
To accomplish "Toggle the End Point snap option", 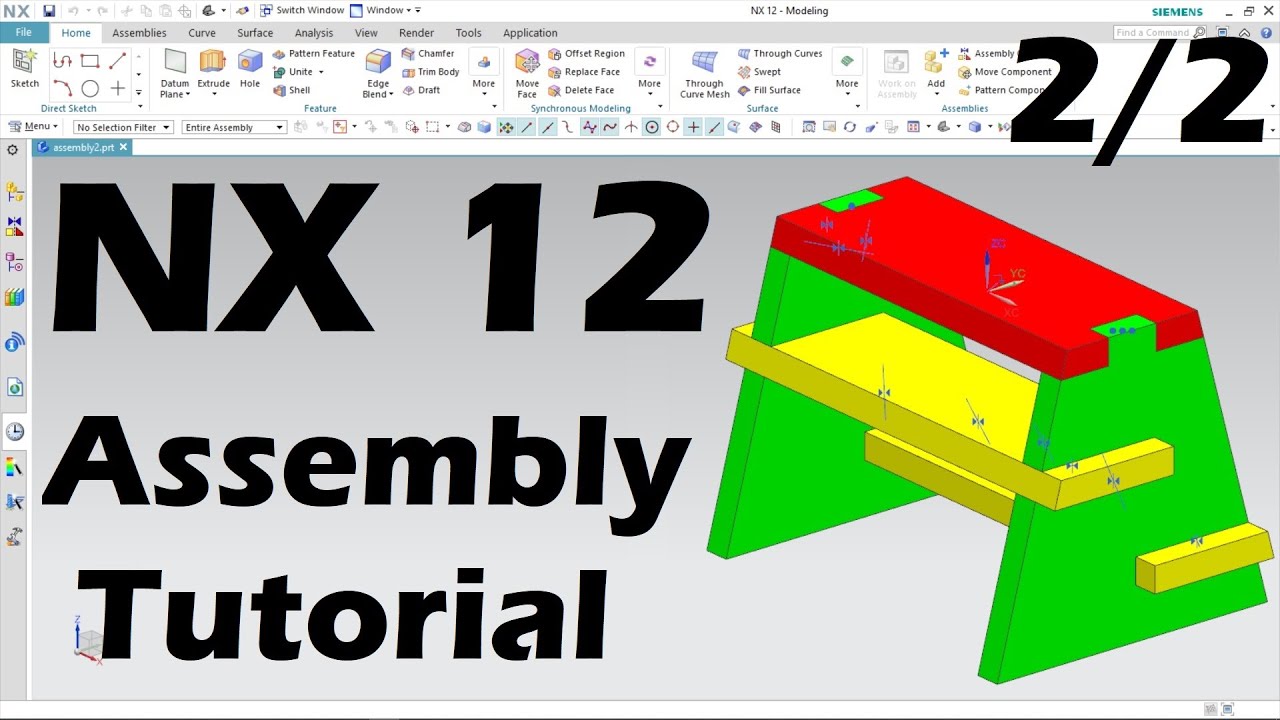I will coord(527,127).
